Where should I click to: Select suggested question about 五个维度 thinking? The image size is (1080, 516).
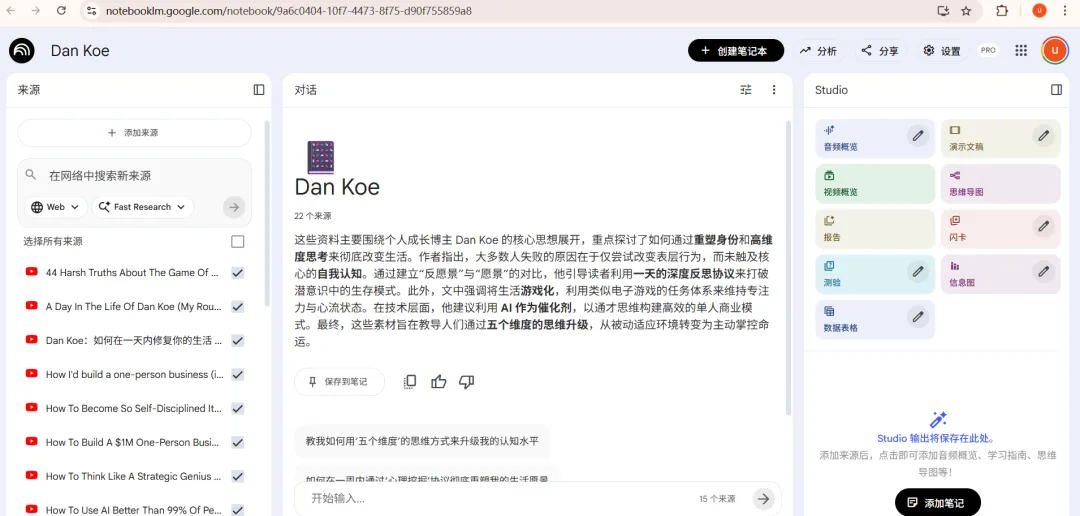tap(422, 441)
